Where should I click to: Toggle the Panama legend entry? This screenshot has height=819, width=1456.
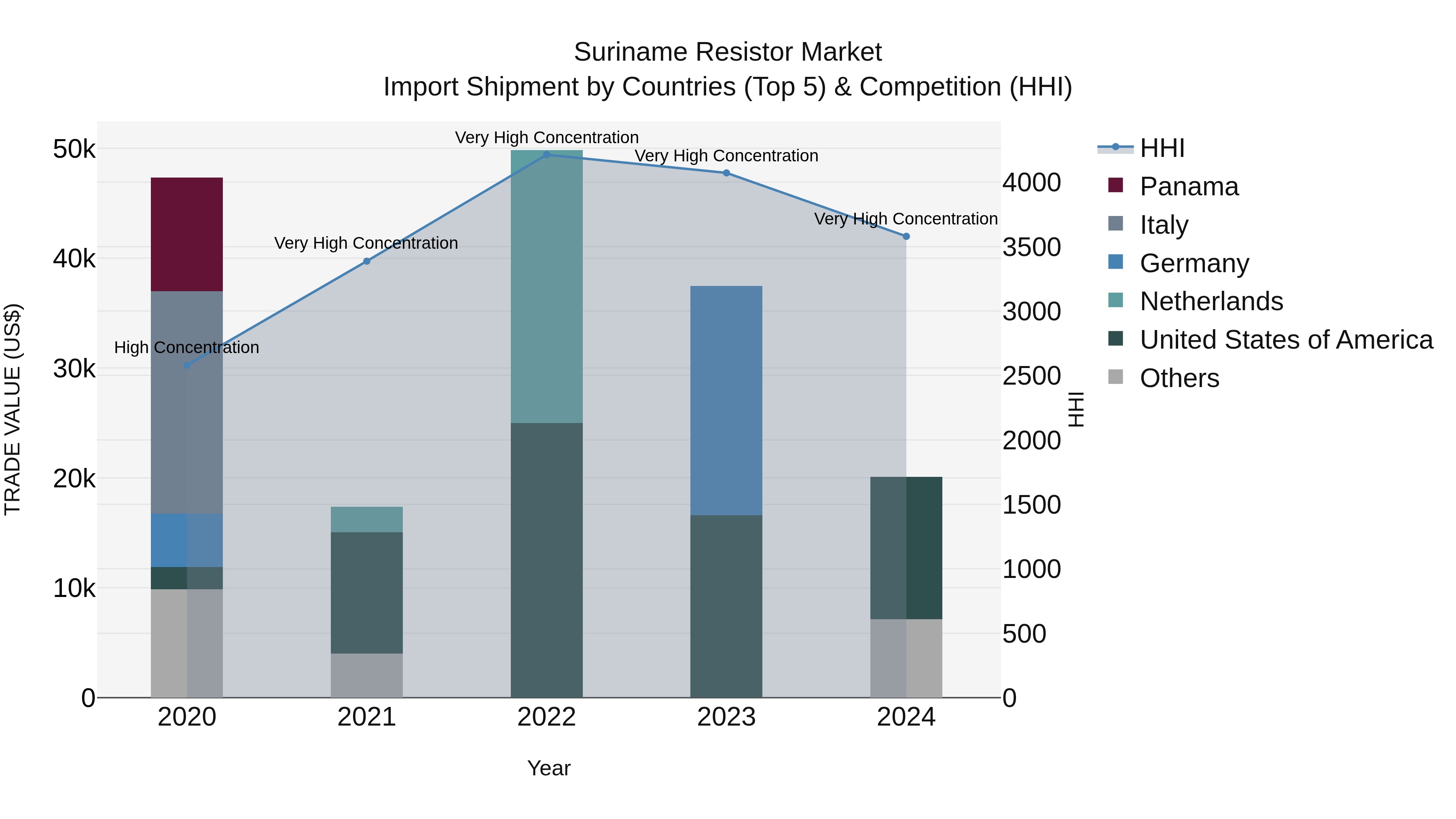pos(1173,186)
